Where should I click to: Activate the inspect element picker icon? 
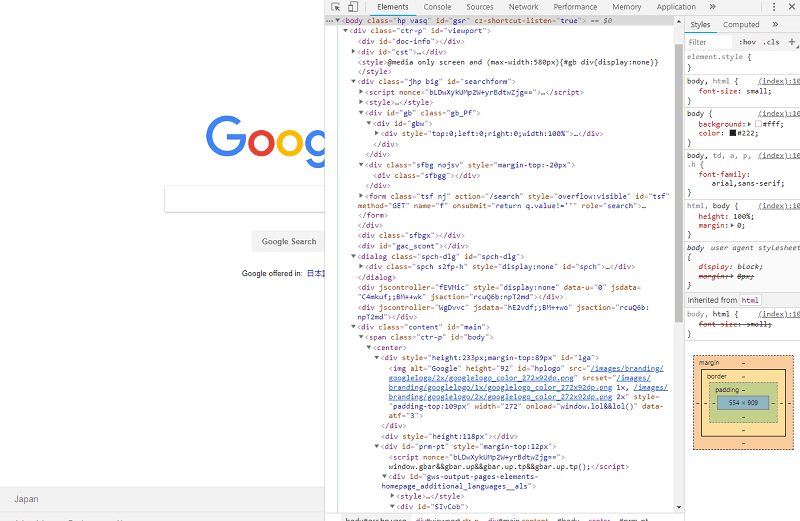pos(337,7)
